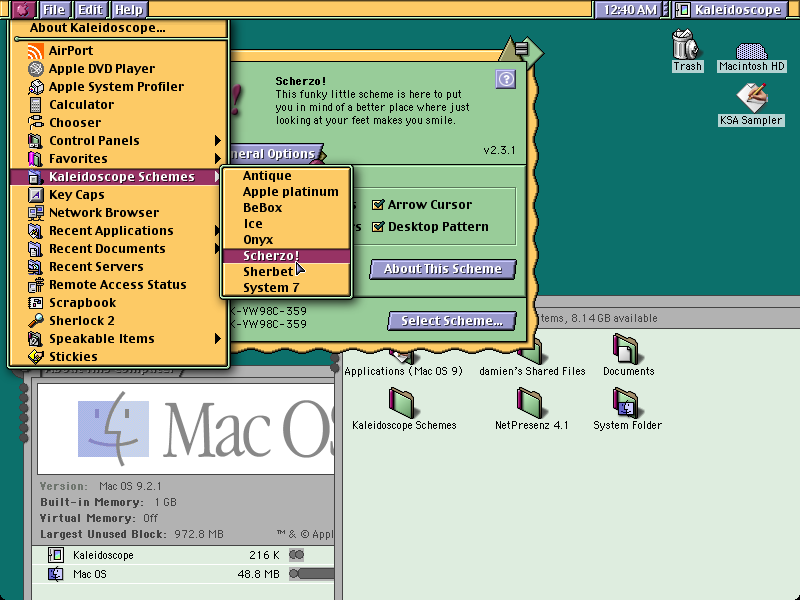Switch to the System 7 scheme
The image size is (800, 600).
coord(287,288)
